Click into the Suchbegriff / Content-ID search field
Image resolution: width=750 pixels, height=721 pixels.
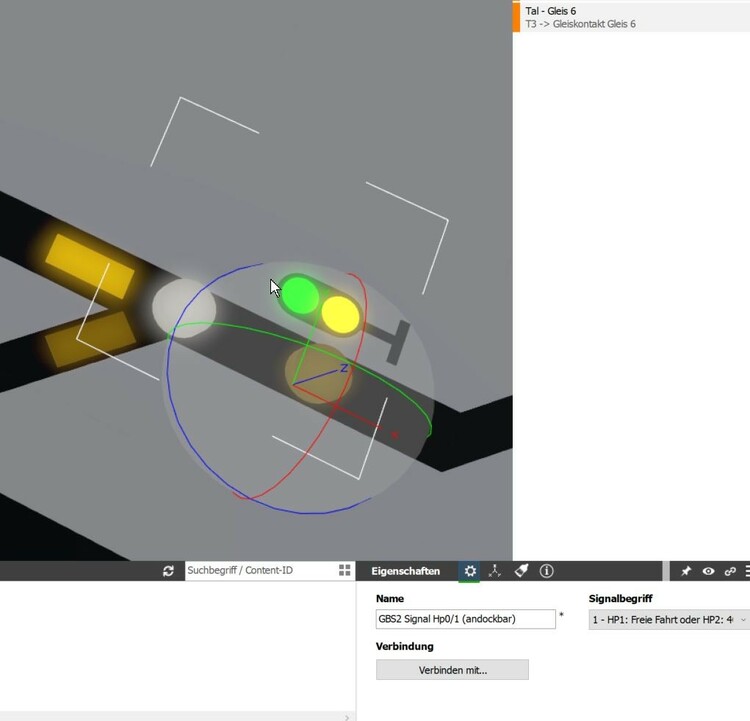pyautogui.click(x=261, y=570)
